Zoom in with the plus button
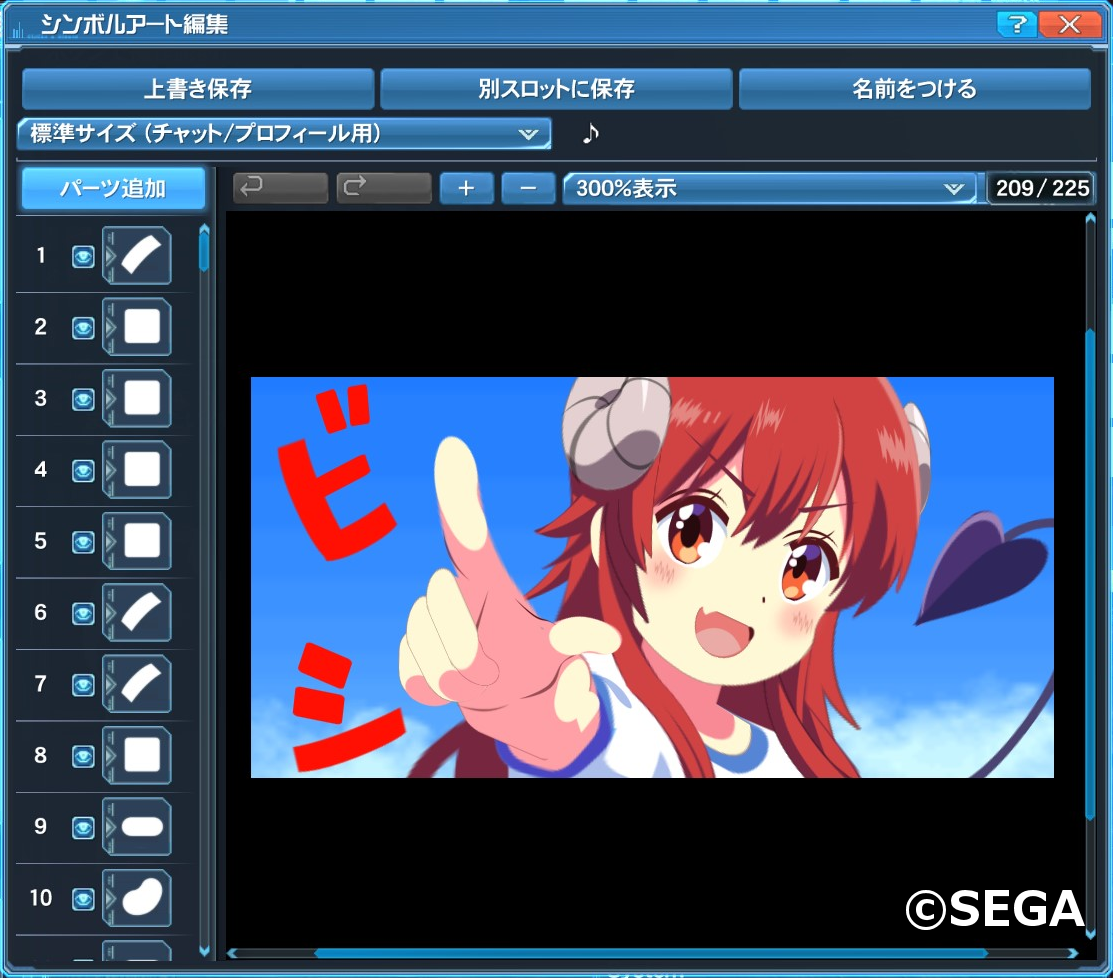Screen dimensions: 1113x978 click(466, 188)
